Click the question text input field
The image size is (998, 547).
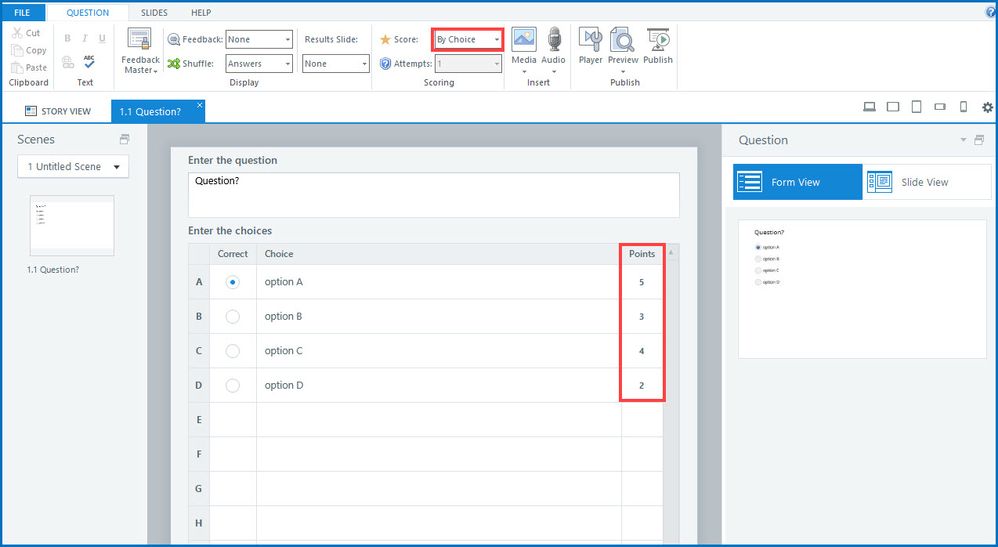click(x=433, y=194)
